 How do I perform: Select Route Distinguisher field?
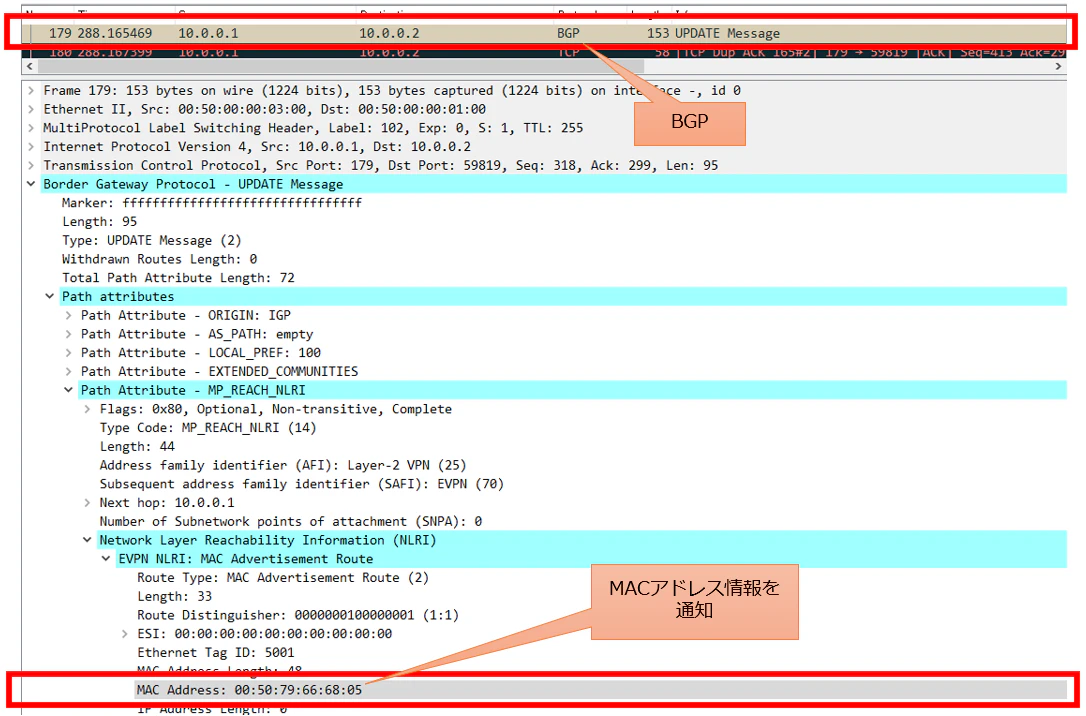click(298, 615)
